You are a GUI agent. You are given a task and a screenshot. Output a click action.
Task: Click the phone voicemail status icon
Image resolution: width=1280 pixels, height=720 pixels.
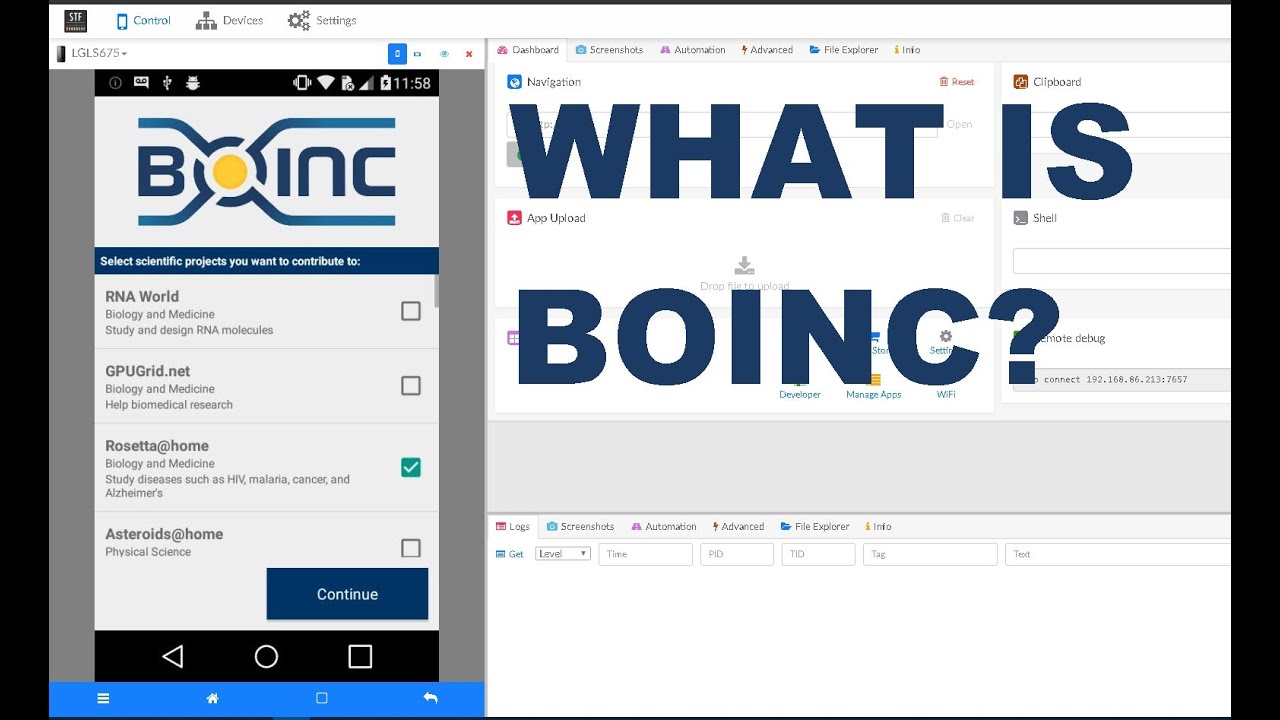[141, 83]
